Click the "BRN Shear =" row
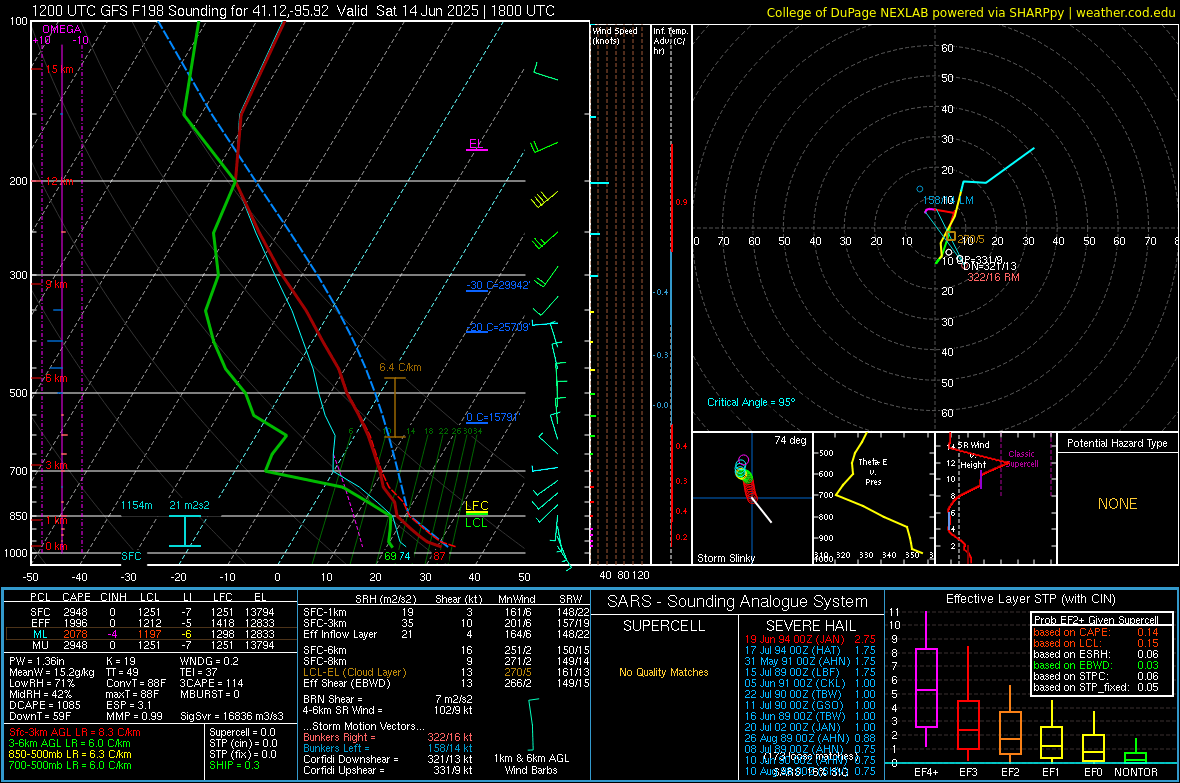The width and height of the screenshot is (1180, 783). (x=388, y=699)
